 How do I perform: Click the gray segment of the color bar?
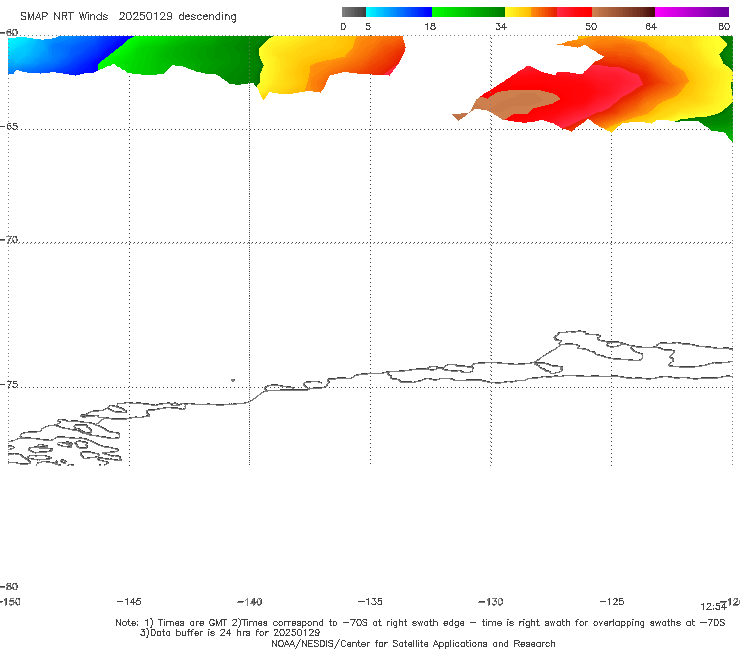click(353, 12)
